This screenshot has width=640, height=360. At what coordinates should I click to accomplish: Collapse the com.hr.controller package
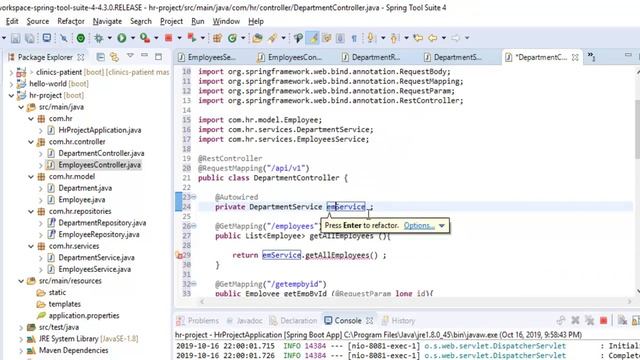[31, 142]
